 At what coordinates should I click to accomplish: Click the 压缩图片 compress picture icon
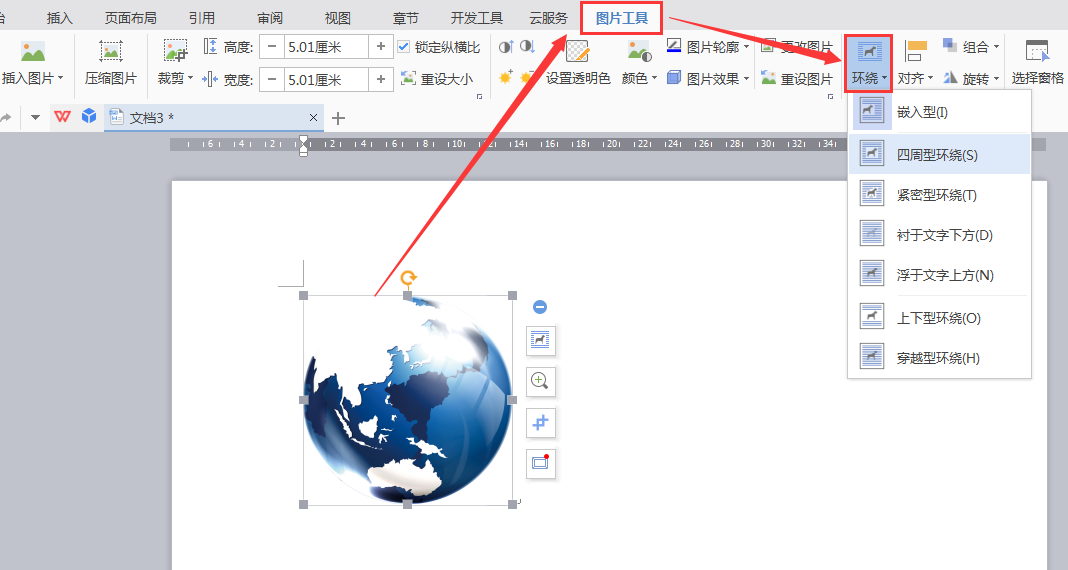tap(110, 52)
